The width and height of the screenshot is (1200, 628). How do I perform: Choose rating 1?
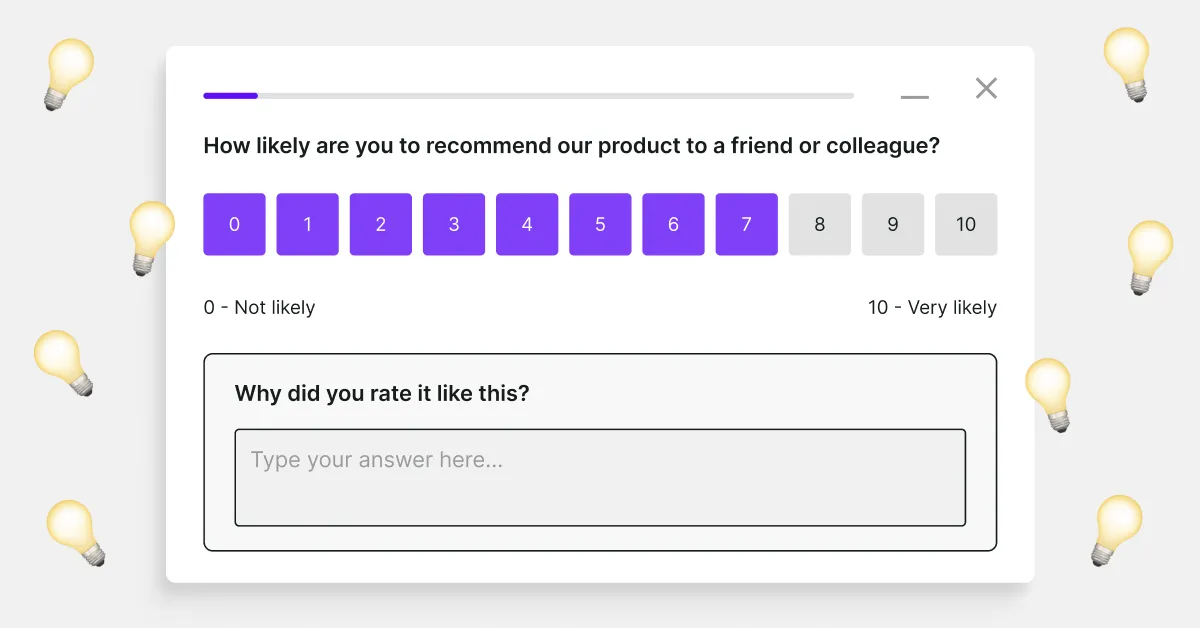(x=307, y=224)
